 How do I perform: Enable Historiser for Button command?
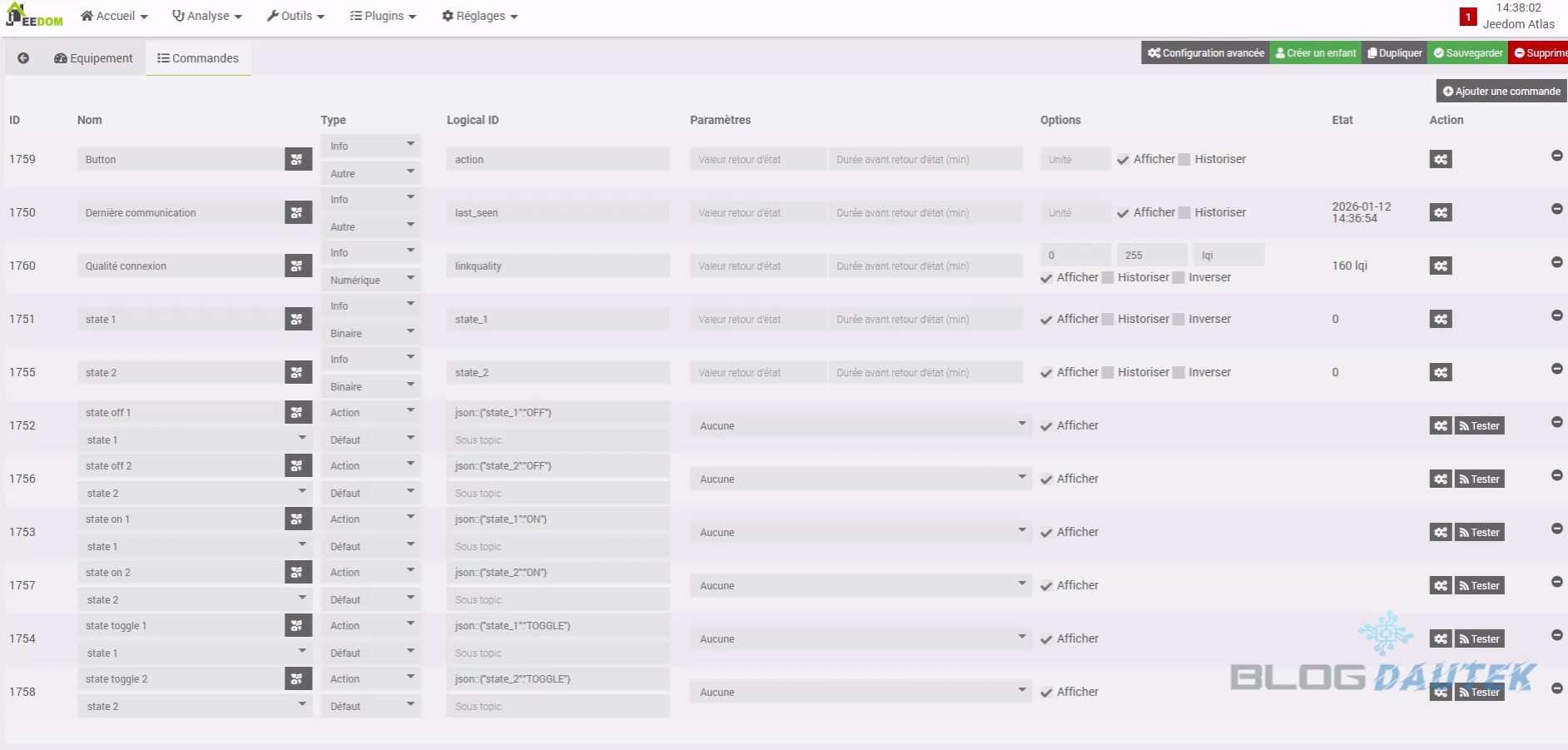click(1184, 160)
